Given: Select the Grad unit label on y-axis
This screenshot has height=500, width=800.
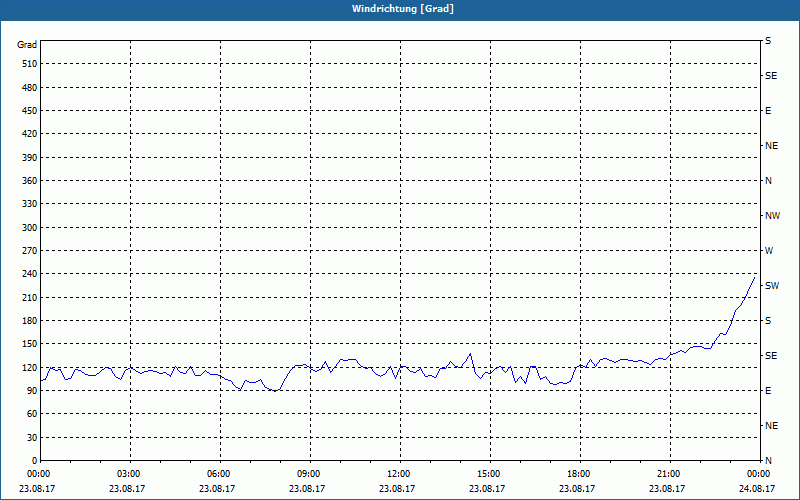Looking at the screenshot, I should pos(27,45).
